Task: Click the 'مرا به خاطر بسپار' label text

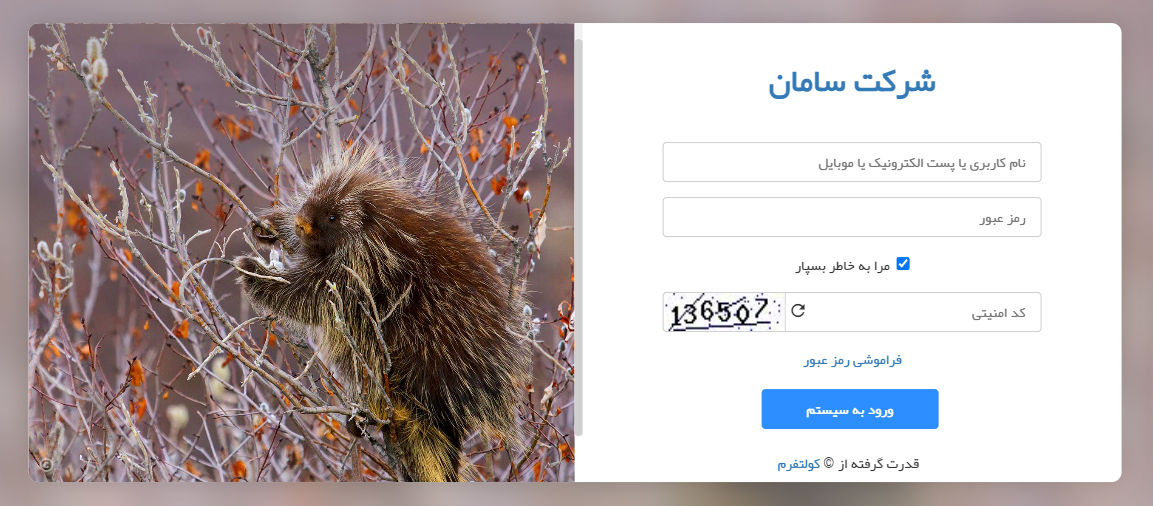Action: coord(843,266)
